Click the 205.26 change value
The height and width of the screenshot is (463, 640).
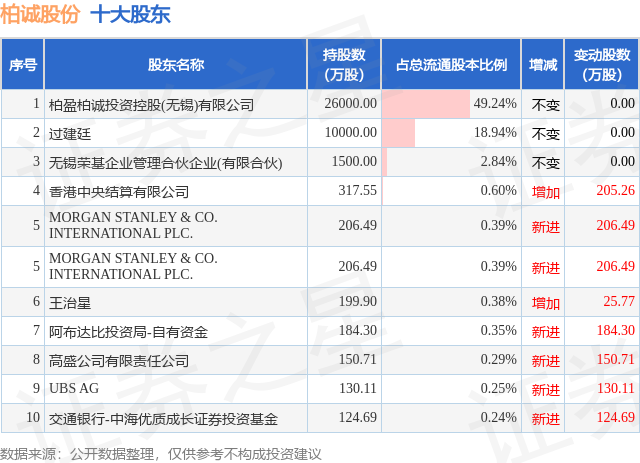click(x=615, y=190)
